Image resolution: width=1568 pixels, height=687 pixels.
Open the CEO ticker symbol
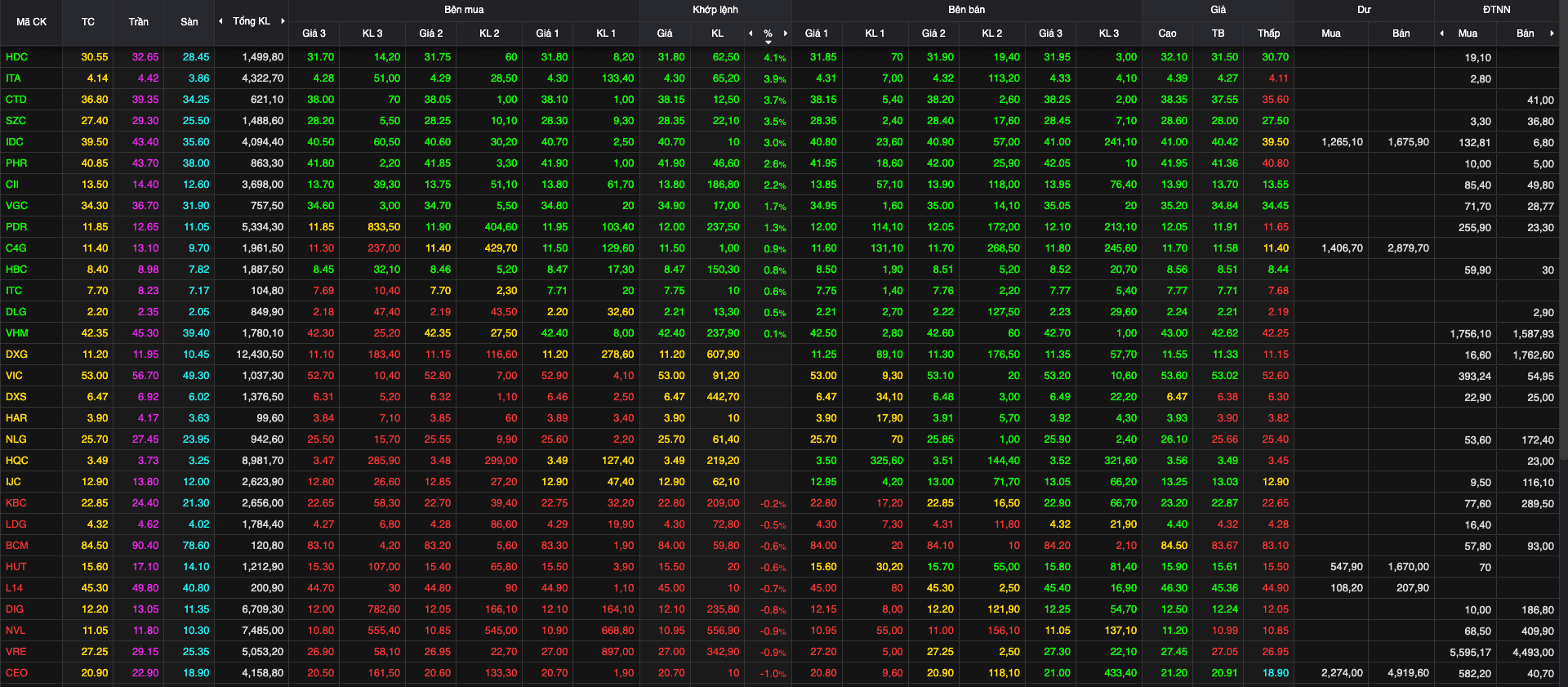point(16,673)
